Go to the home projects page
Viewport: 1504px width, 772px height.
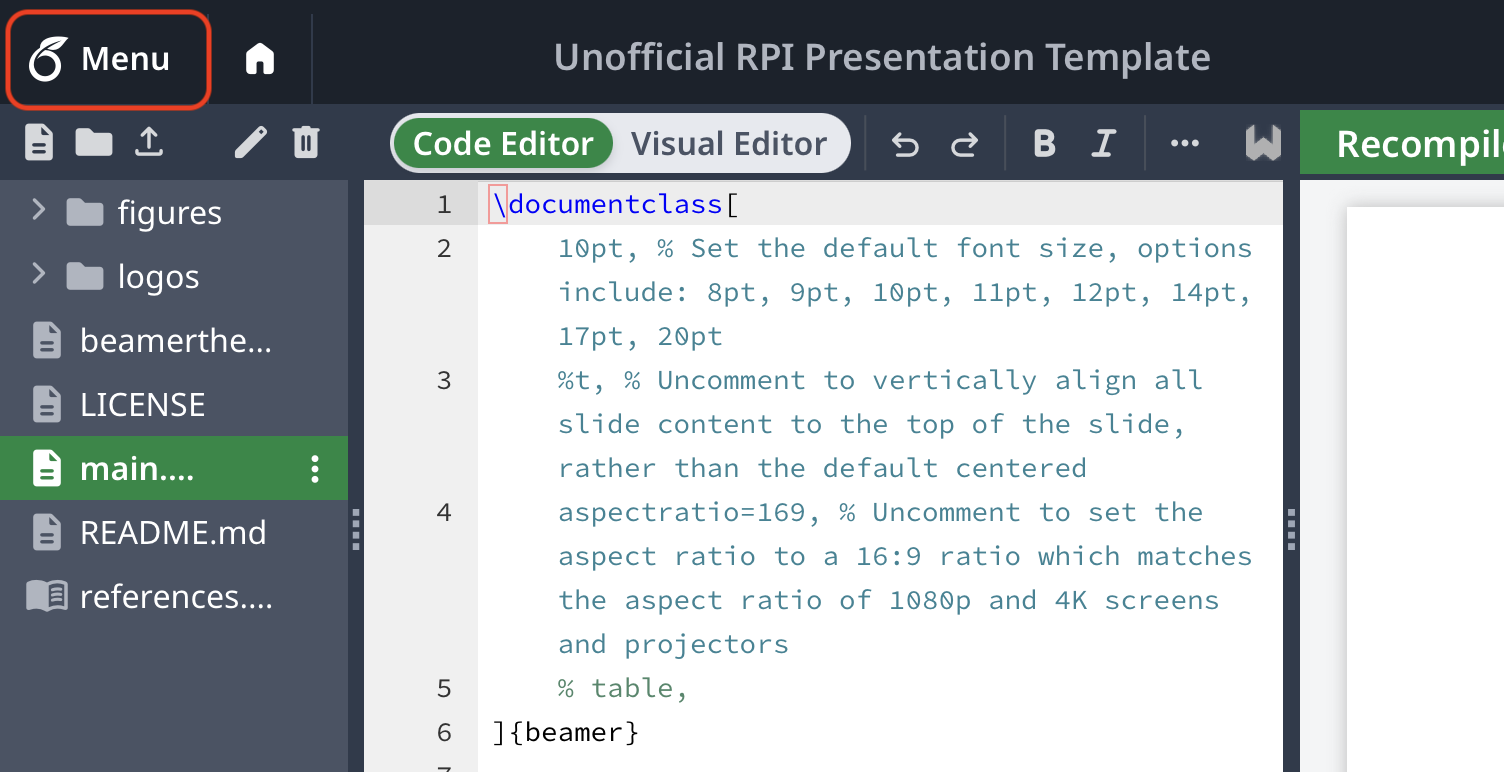coord(260,59)
